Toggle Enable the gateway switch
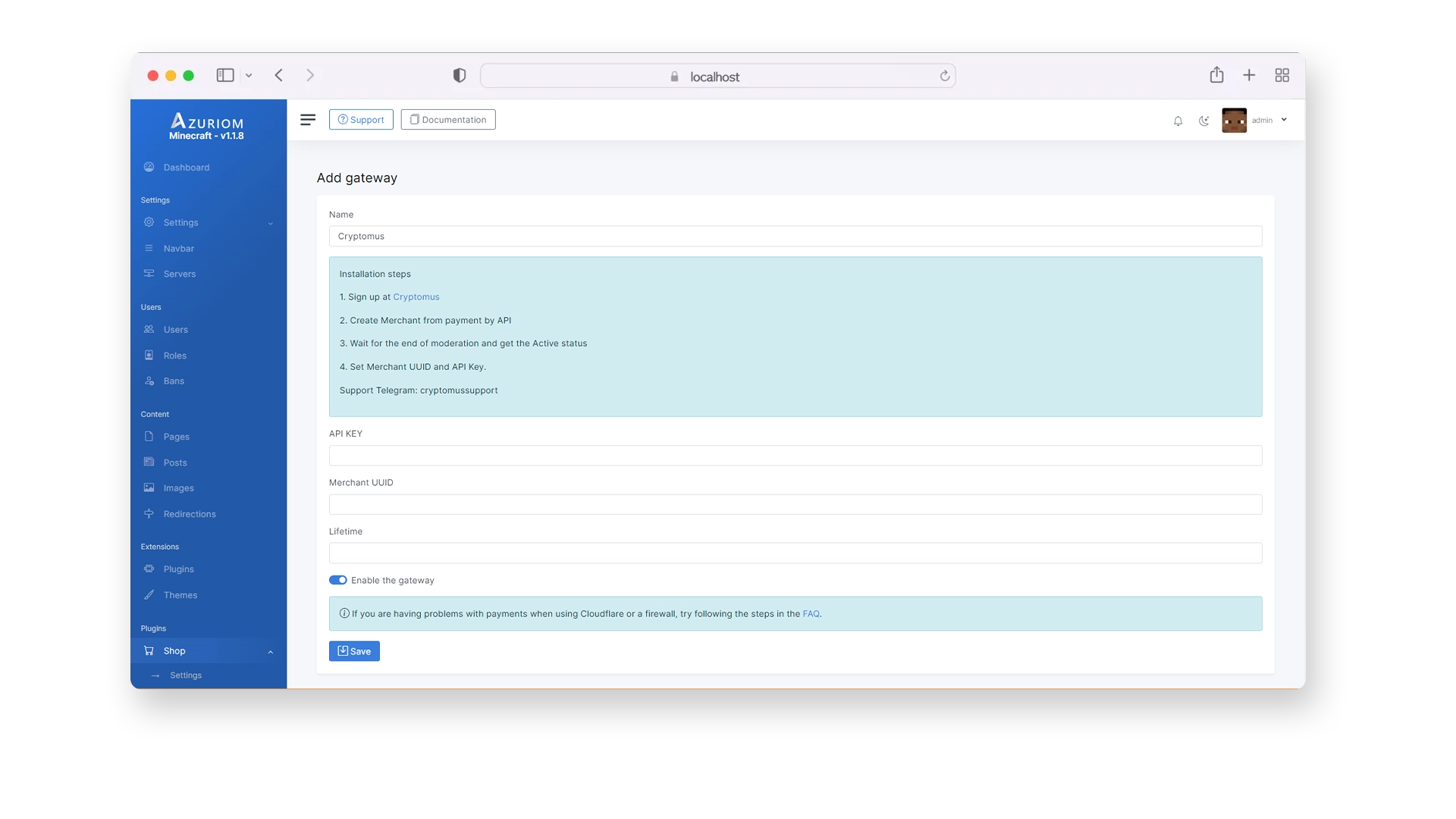This screenshot has width=1456, height=819. coord(338,580)
